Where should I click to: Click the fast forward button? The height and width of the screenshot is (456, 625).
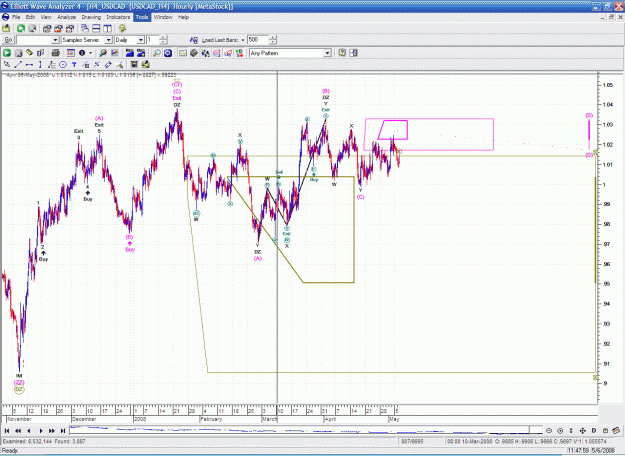coord(52,430)
